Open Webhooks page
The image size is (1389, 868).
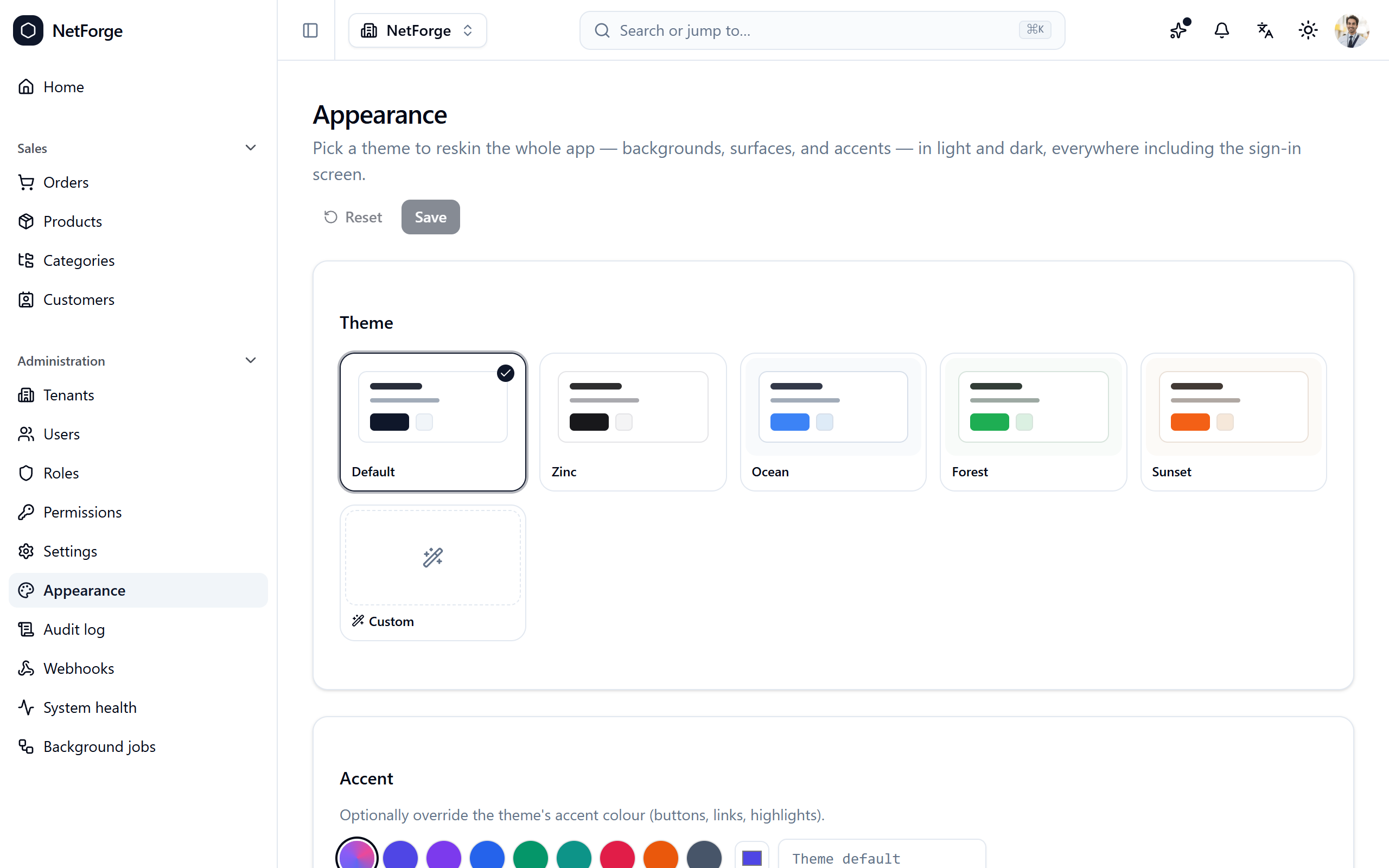pyautogui.click(x=138, y=668)
